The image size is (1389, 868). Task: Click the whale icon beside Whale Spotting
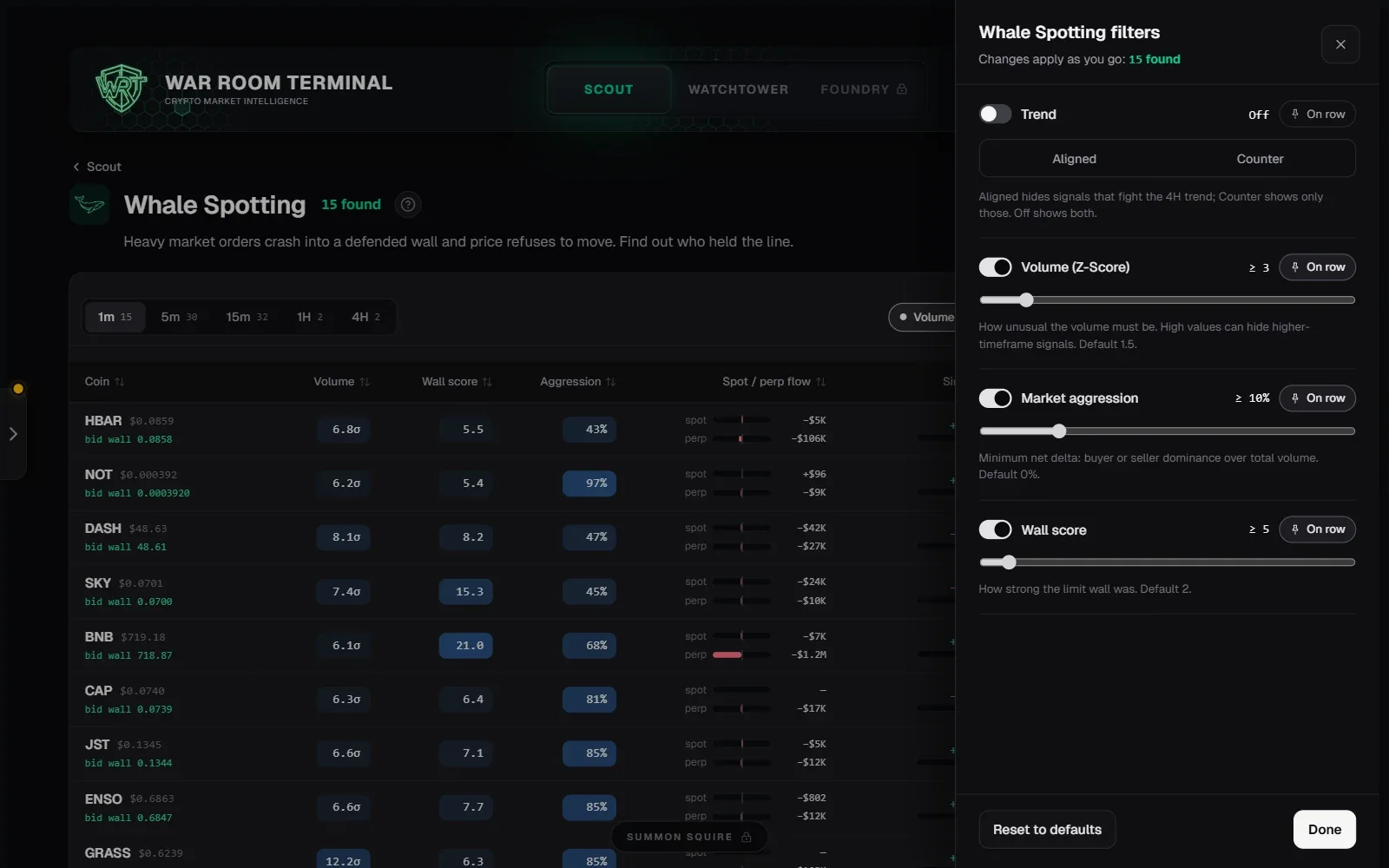click(x=90, y=205)
